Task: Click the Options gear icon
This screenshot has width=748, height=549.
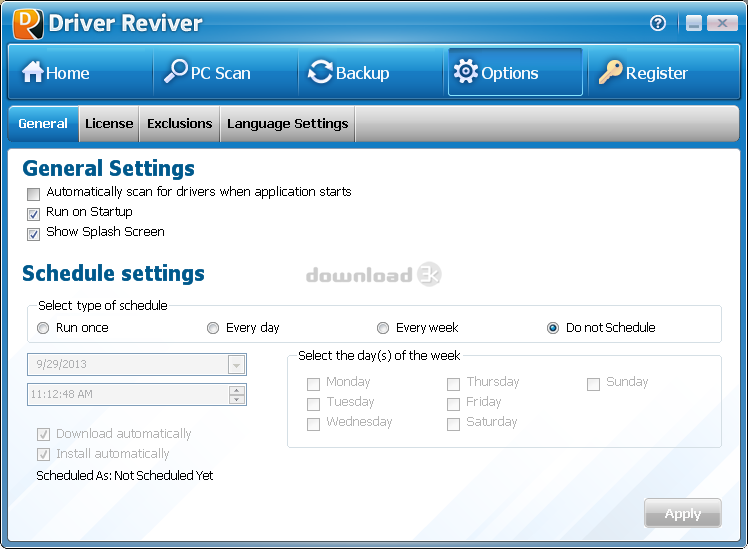Action: 466,72
